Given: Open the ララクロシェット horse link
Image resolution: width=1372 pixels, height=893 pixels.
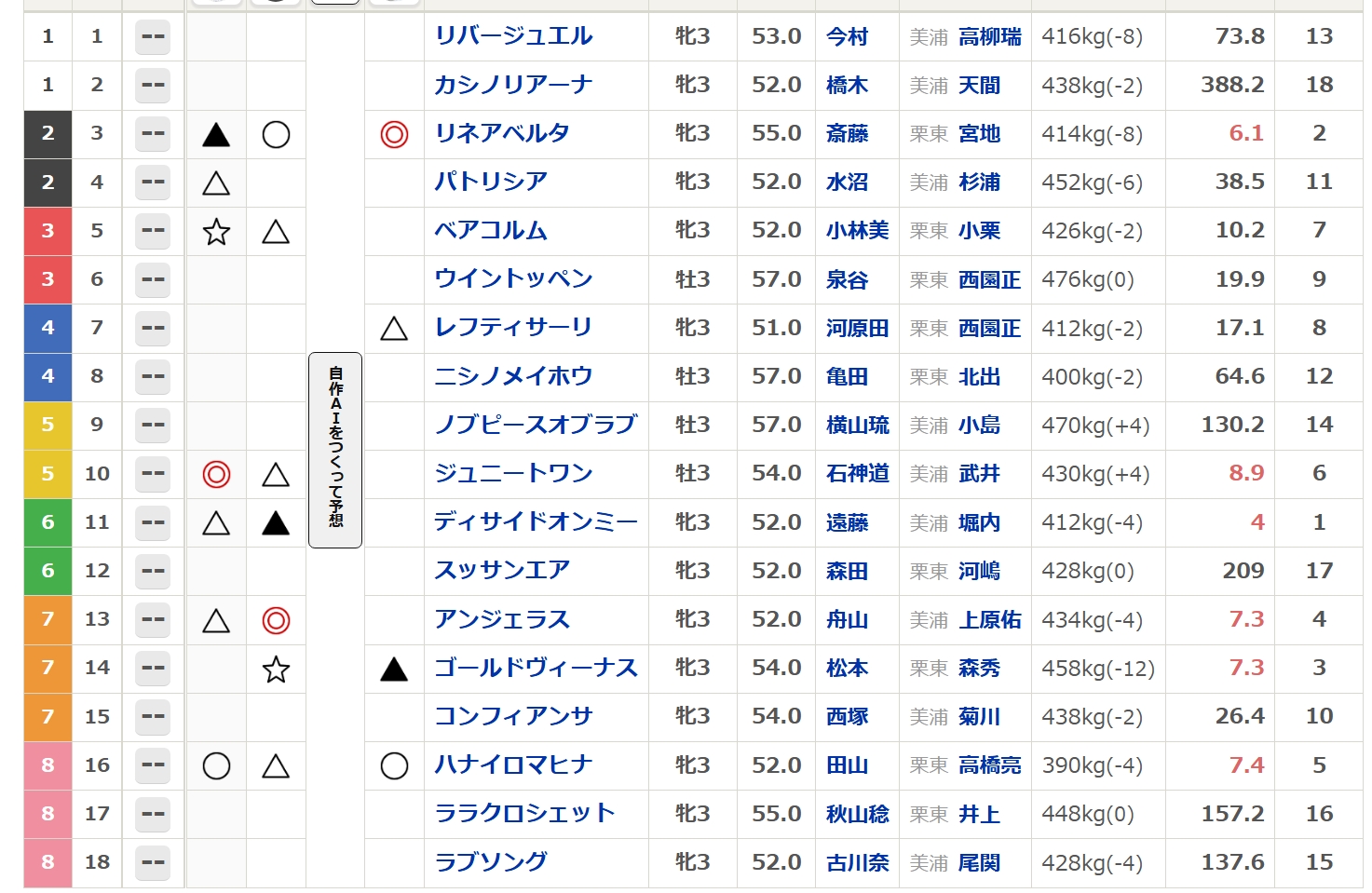Looking at the screenshot, I should point(524,814).
